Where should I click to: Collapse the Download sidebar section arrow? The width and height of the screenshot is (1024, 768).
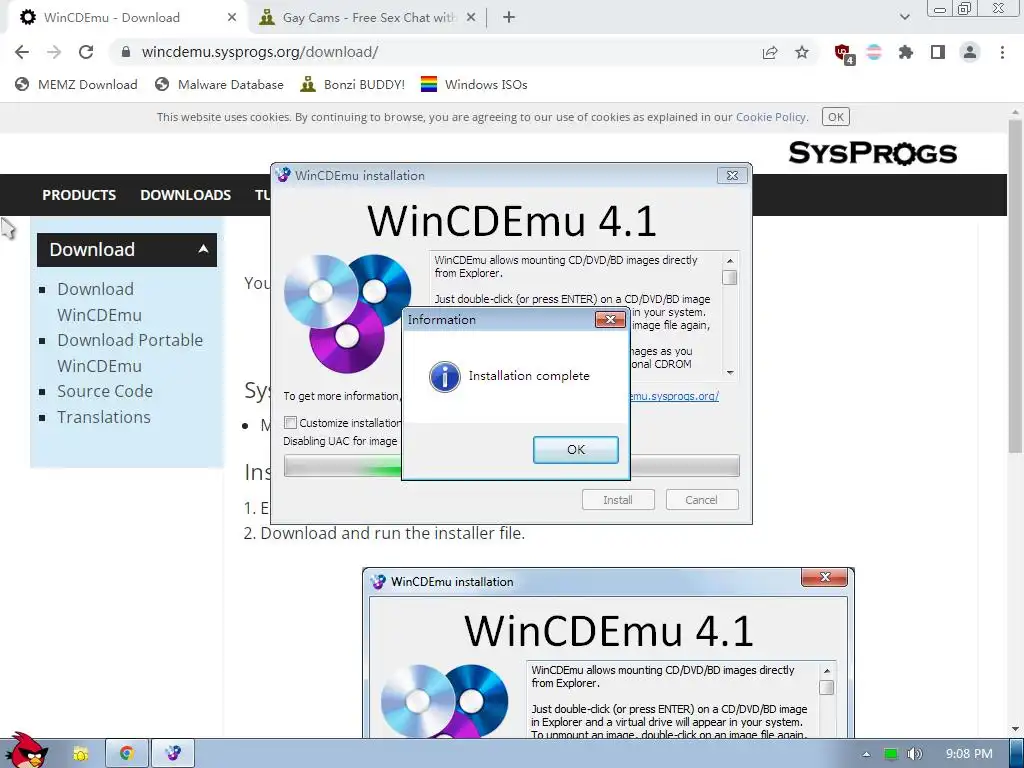tap(203, 249)
